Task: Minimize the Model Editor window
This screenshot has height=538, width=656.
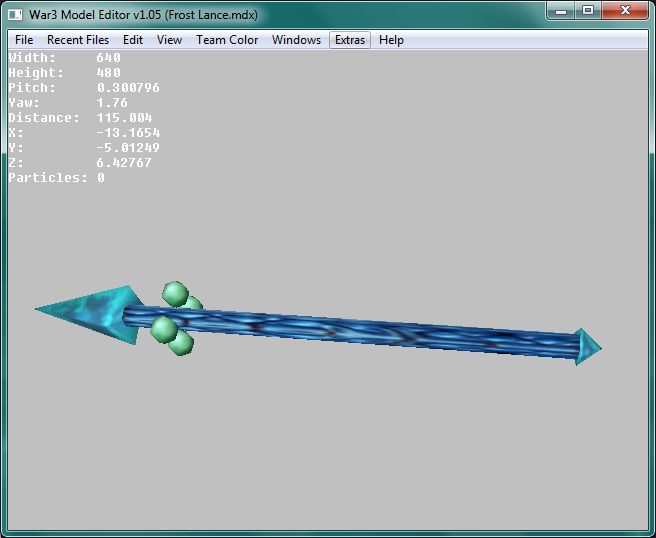Action: pos(561,11)
